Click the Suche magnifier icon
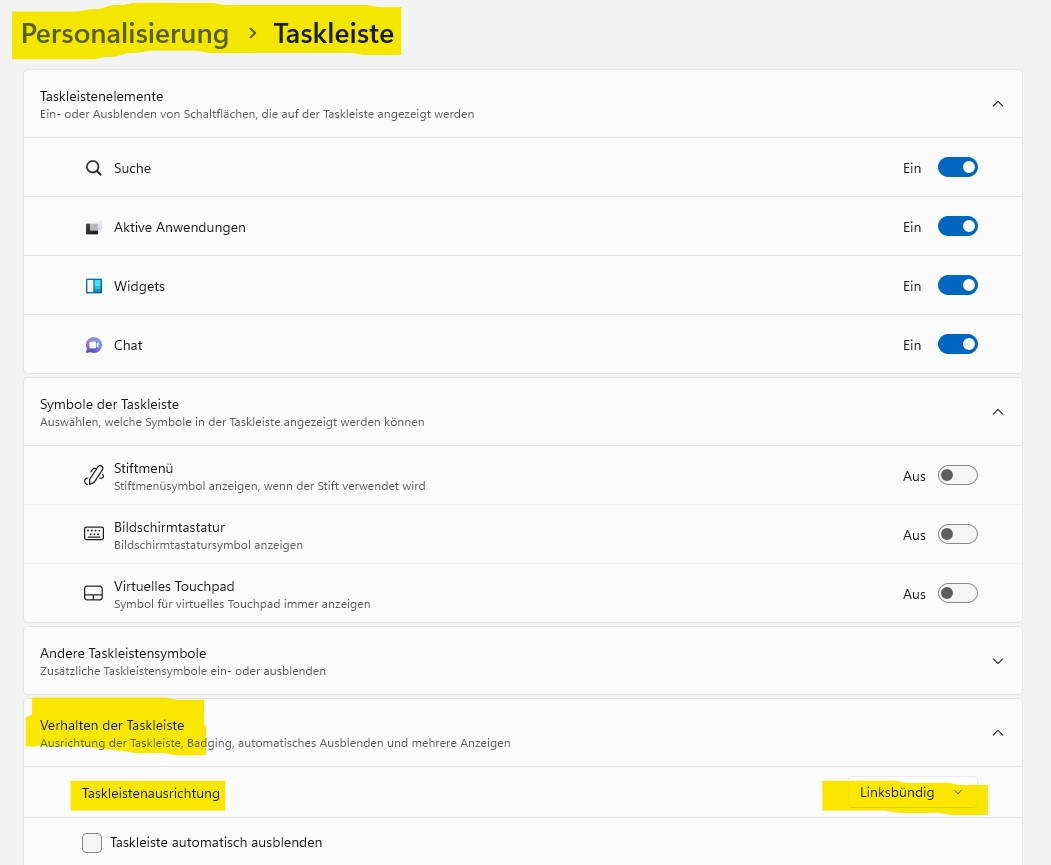Screen dimensions: 1051x865 click(x=93, y=167)
